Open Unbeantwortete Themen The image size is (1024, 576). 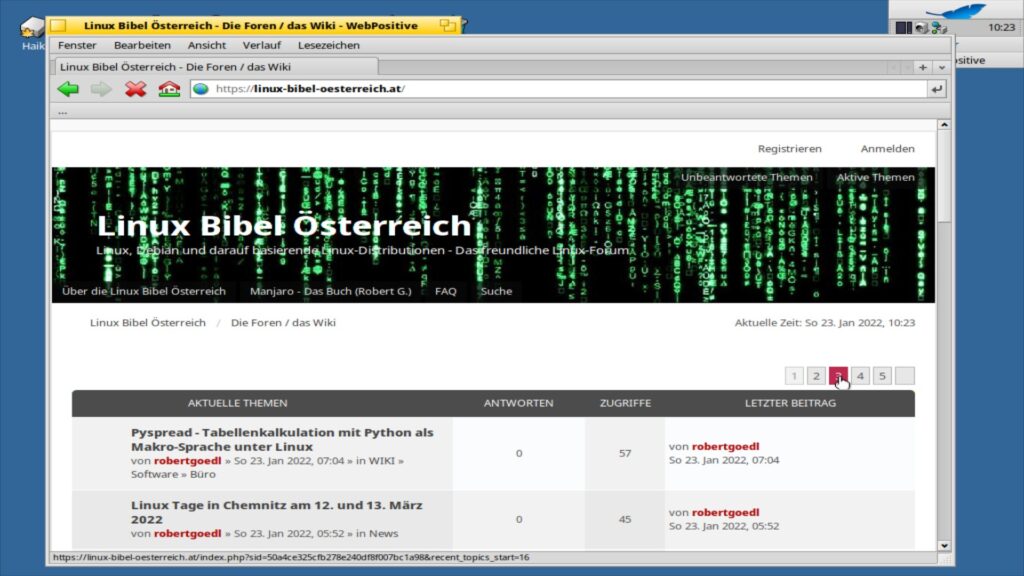[746, 177]
